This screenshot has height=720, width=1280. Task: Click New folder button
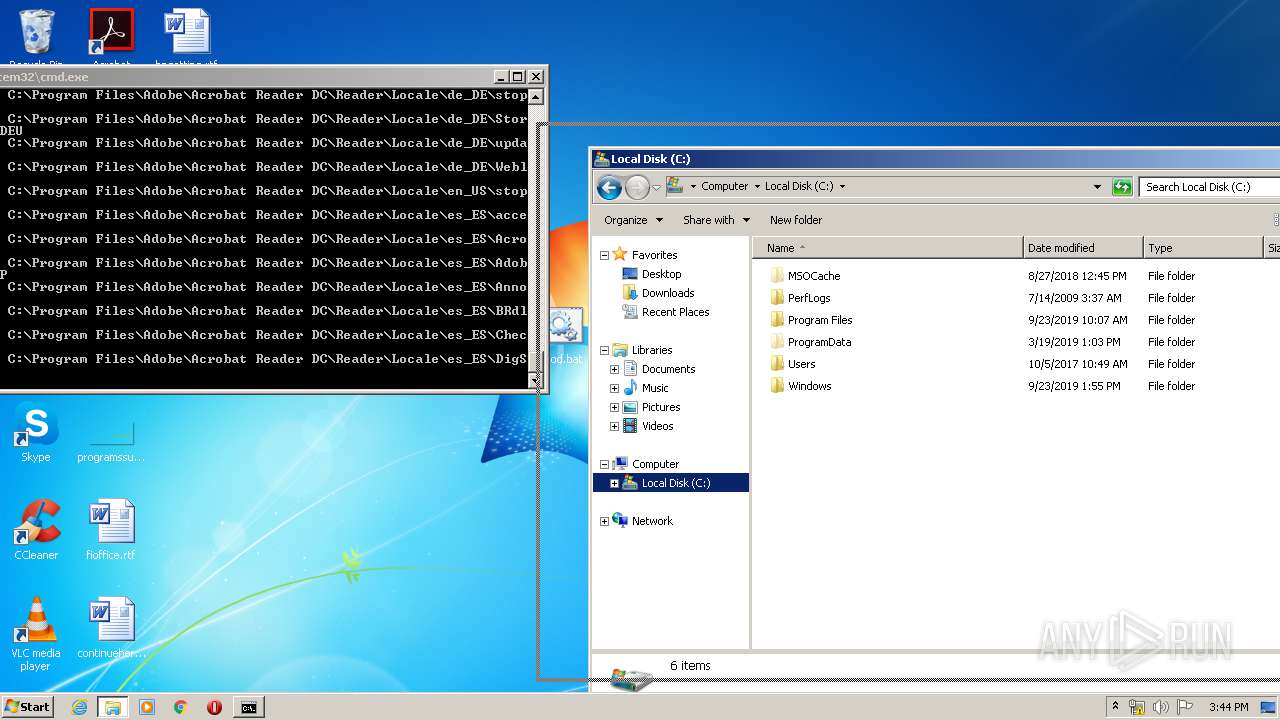click(x=796, y=220)
